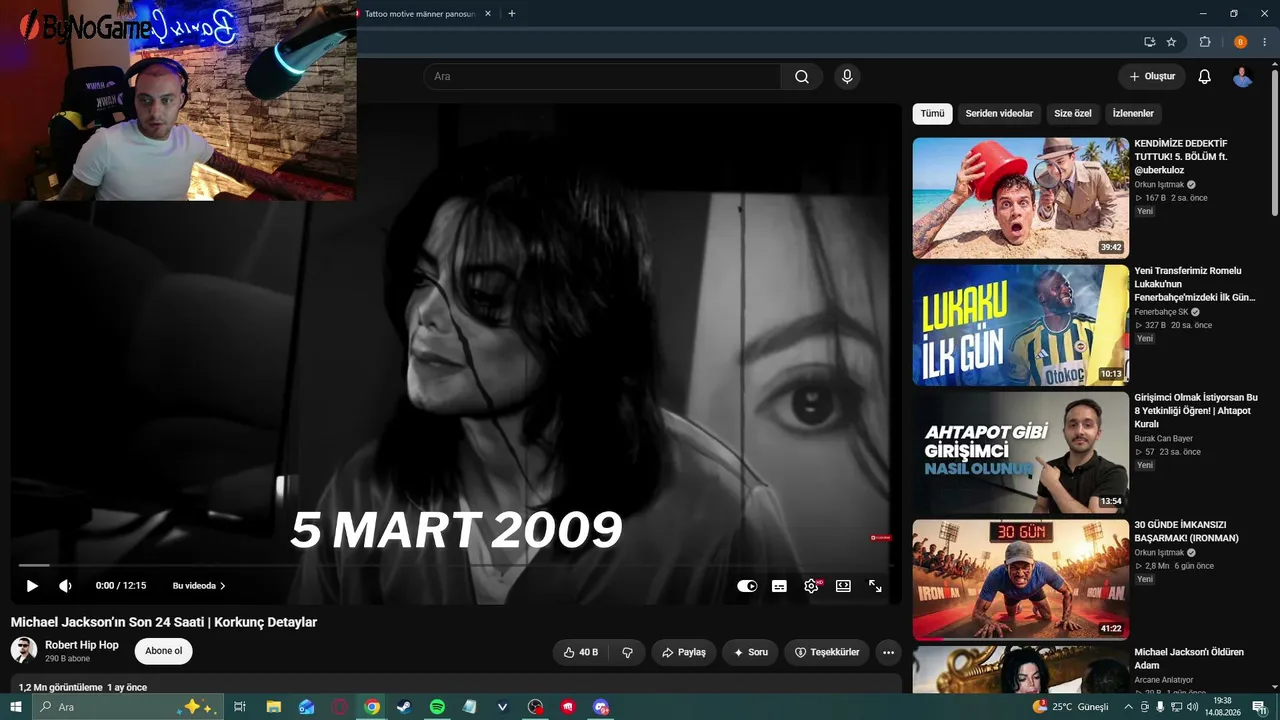
Task: Open "Michael Jackson'ı Öldüren Adam" video title
Action: coord(1189,658)
